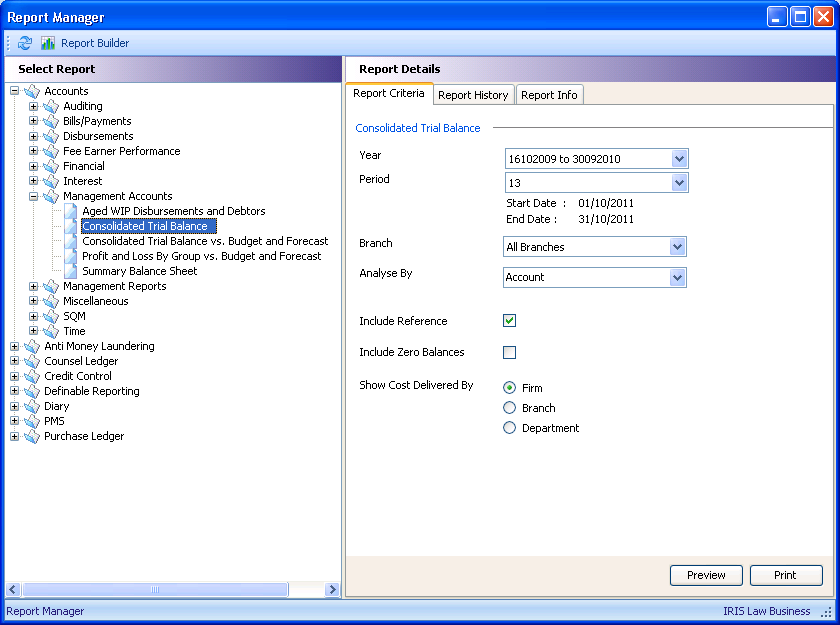Expand the Auditing tree node

pyautogui.click(x=33, y=106)
